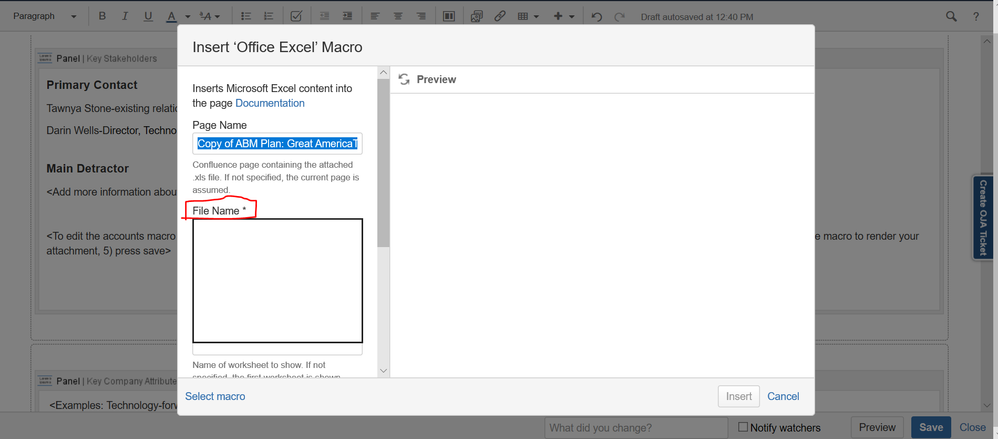Open the table insert dropdown
The width and height of the screenshot is (998, 439).
[528, 17]
